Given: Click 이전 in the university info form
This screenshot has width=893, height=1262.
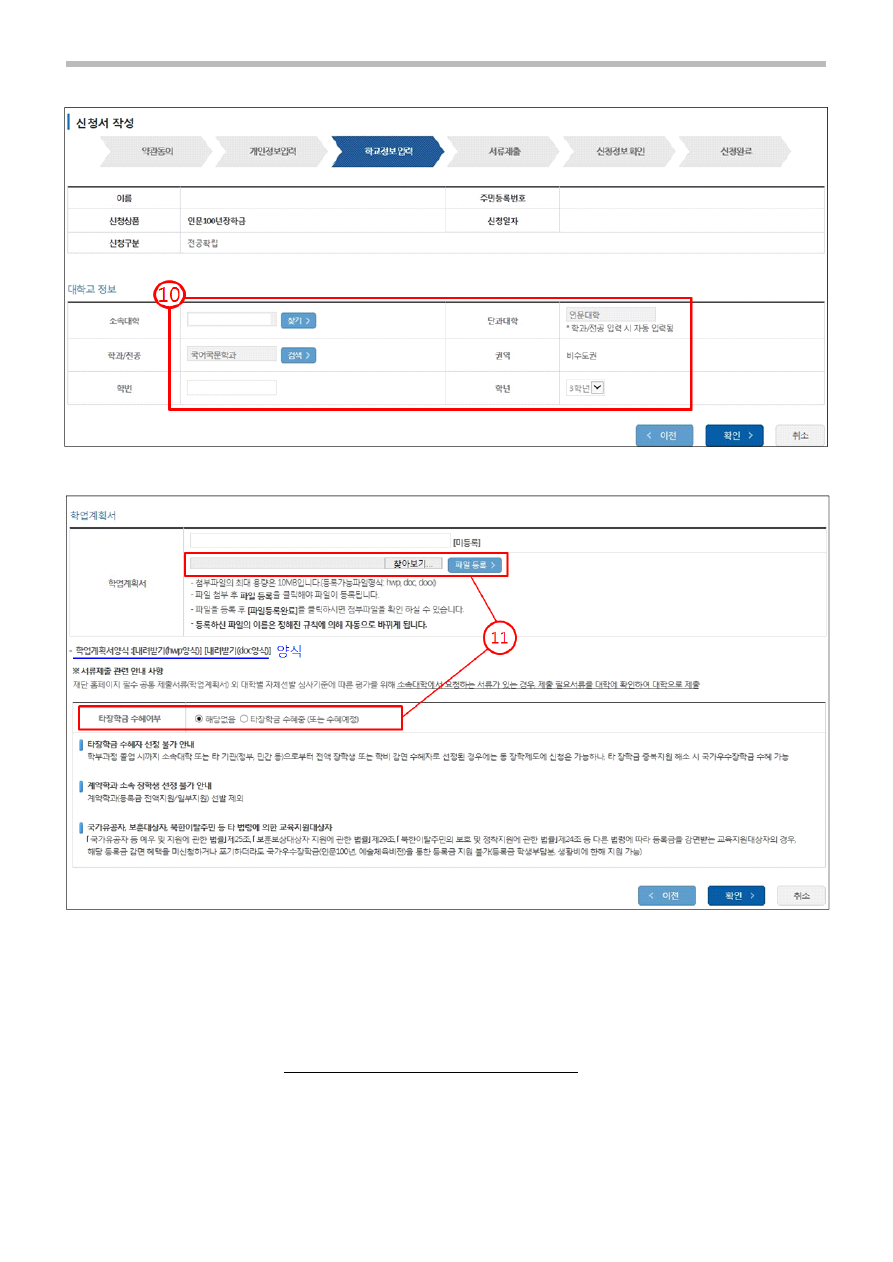Looking at the screenshot, I should (665, 435).
